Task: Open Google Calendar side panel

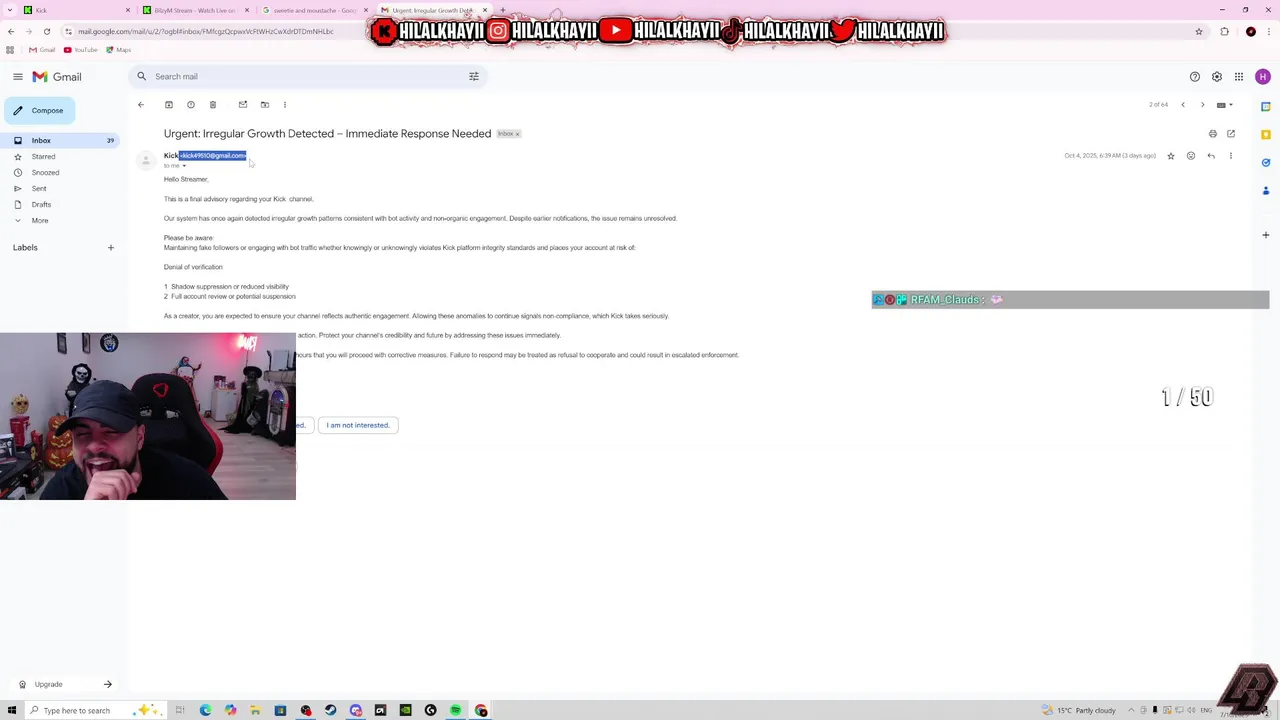Action: (x=1266, y=106)
